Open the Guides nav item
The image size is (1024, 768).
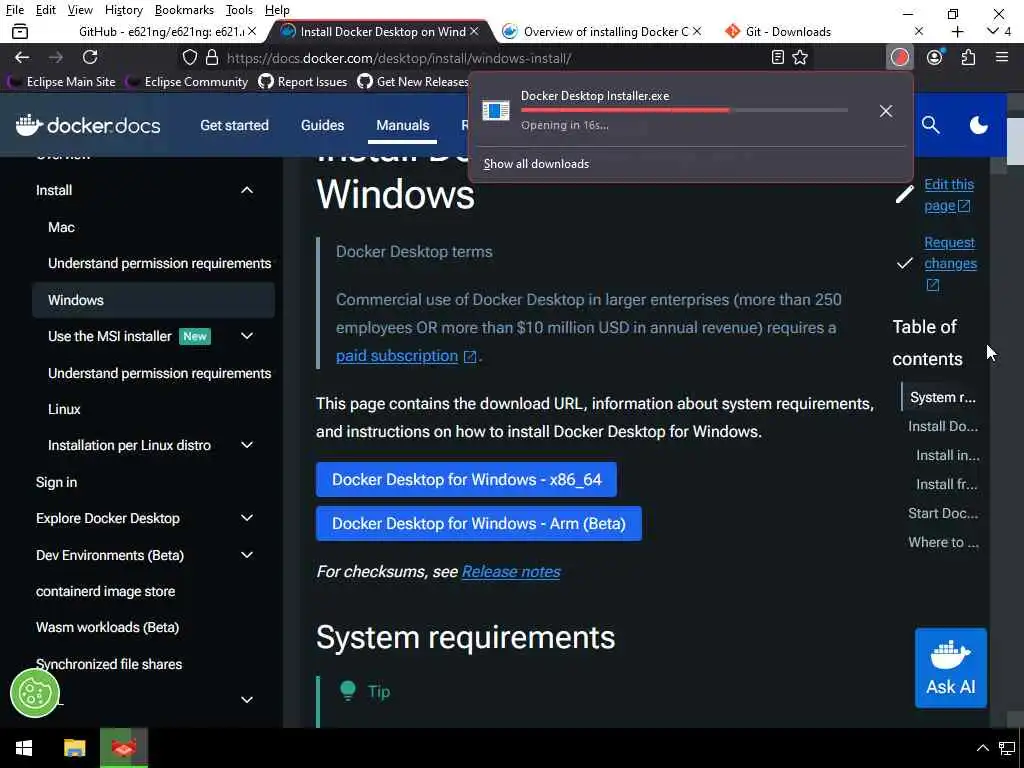pyautogui.click(x=323, y=125)
